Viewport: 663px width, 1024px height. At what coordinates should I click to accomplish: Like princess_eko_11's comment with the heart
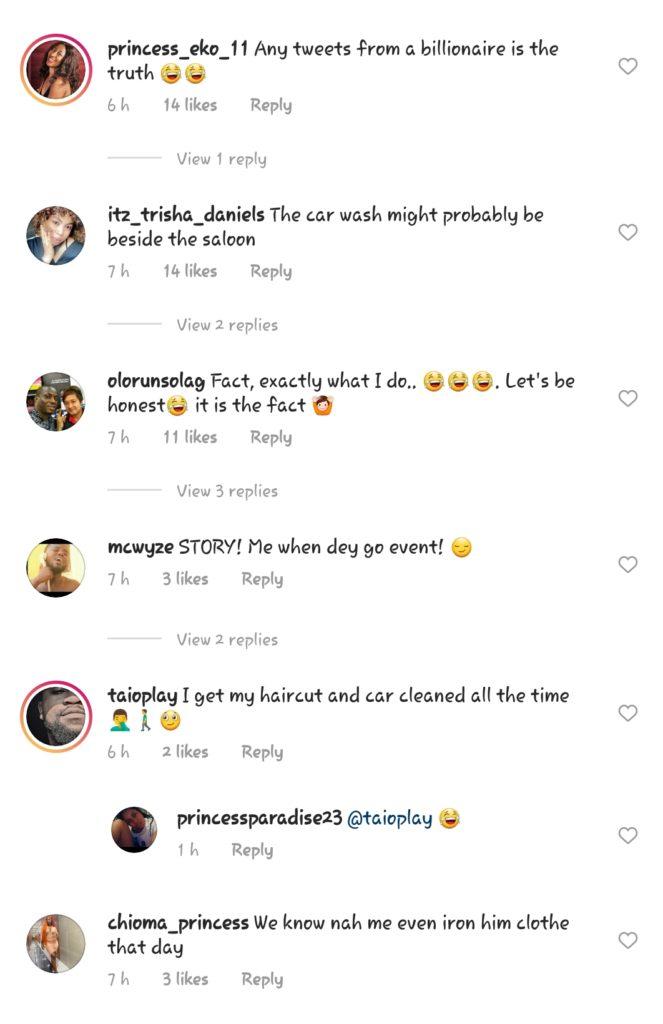coord(627,67)
